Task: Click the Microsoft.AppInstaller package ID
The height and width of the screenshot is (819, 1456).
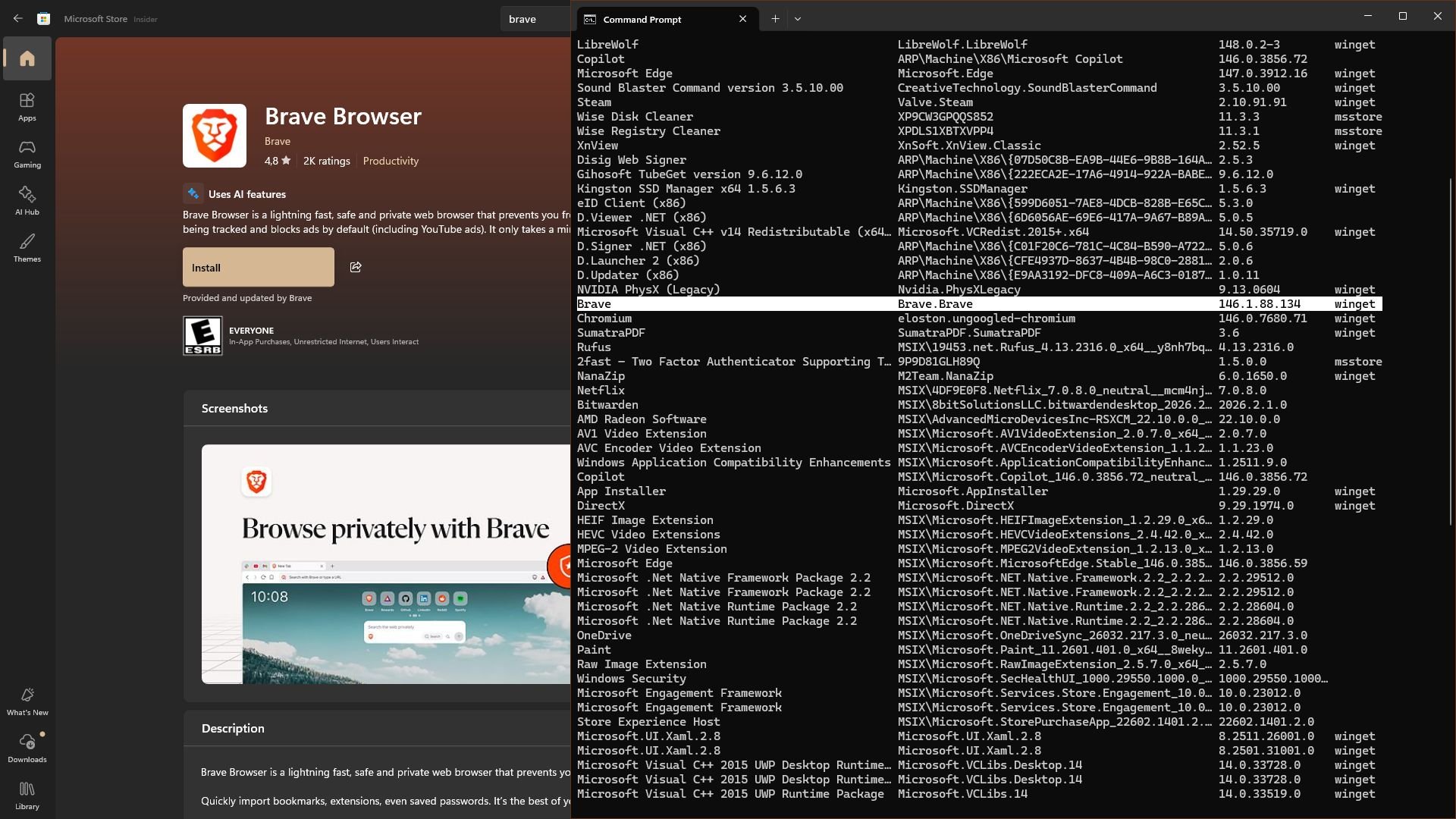Action: click(x=973, y=491)
